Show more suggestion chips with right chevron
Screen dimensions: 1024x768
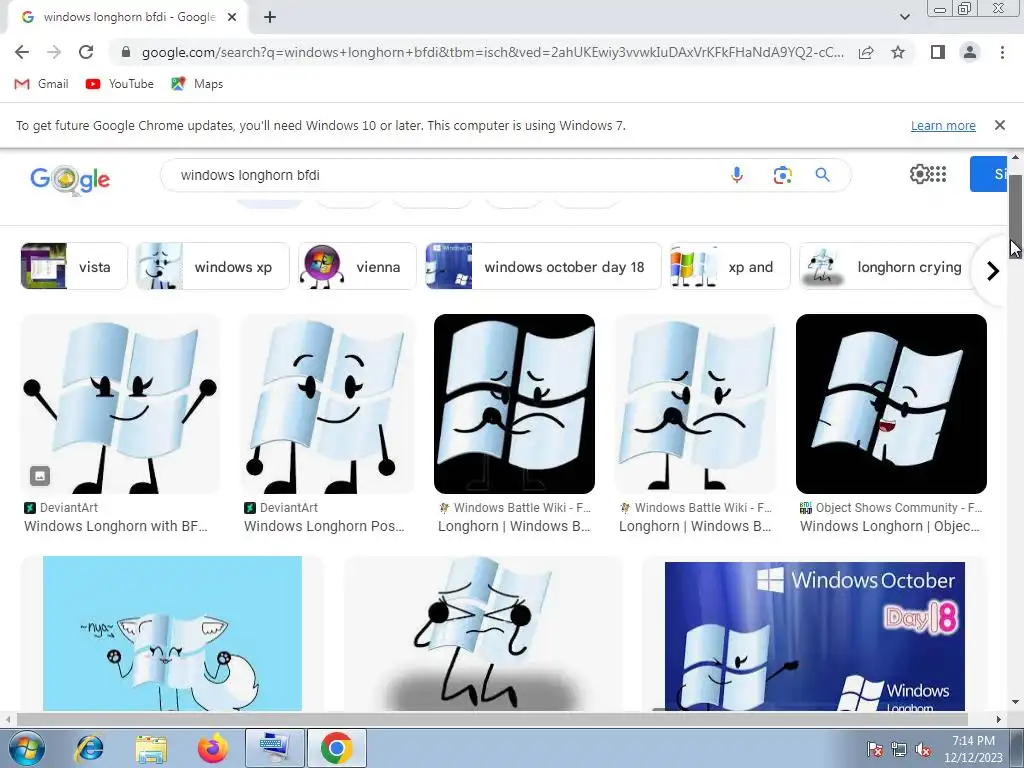click(x=993, y=270)
